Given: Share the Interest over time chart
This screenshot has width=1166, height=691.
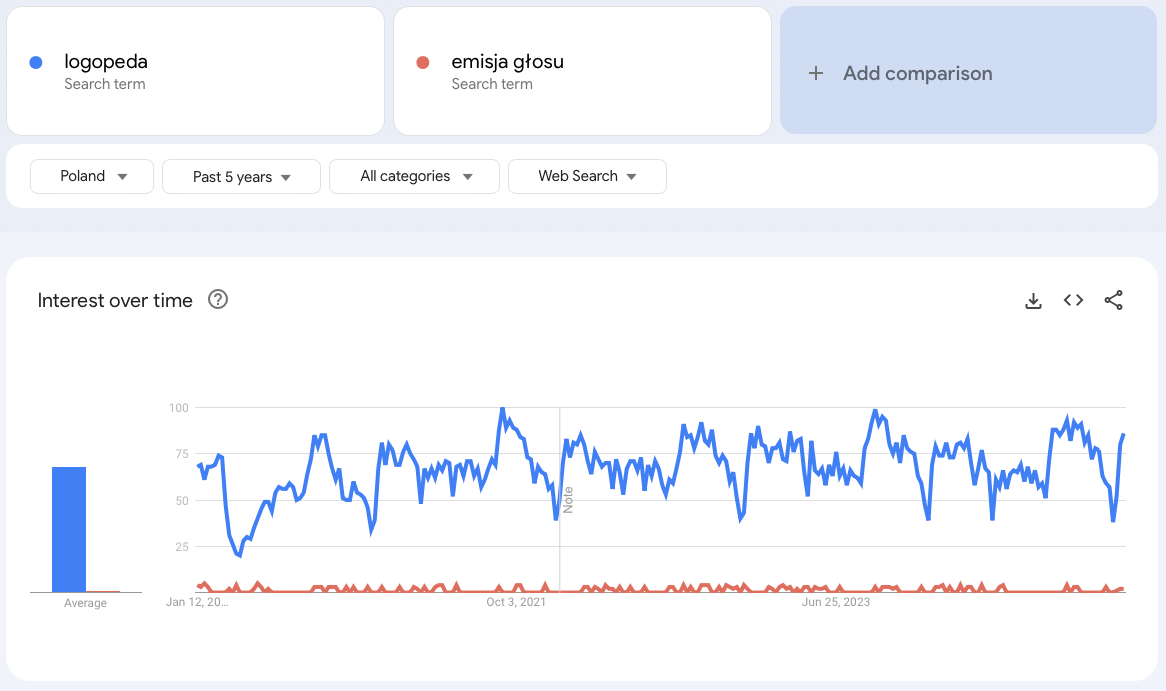Looking at the screenshot, I should [x=1113, y=300].
